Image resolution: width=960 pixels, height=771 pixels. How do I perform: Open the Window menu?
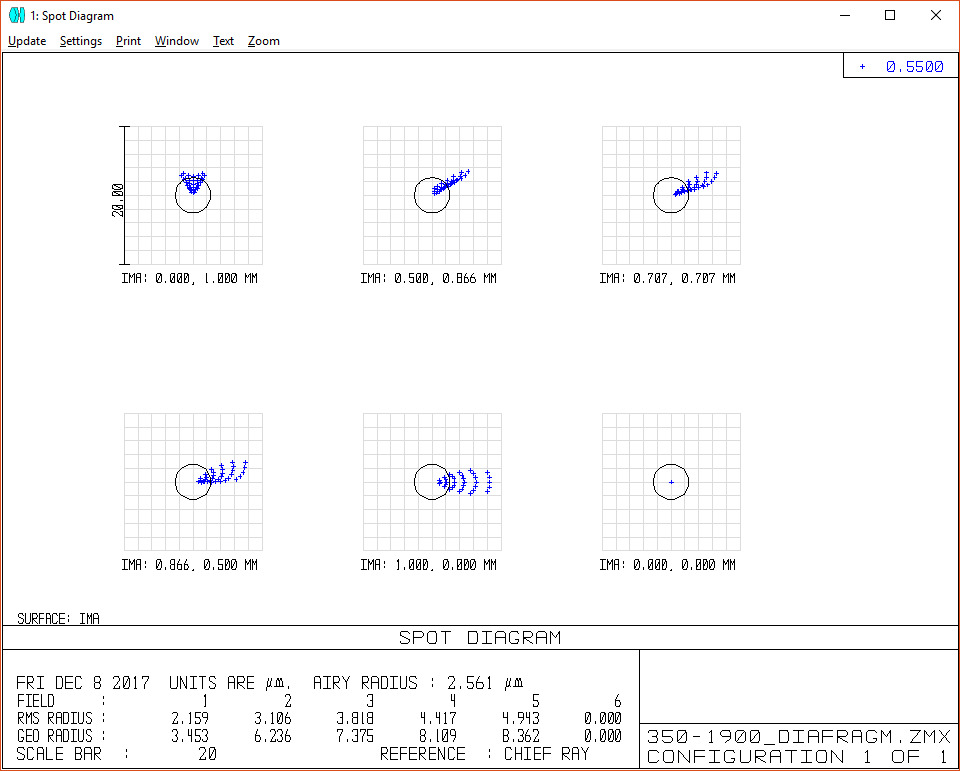pyautogui.click(x=177, y=41)
